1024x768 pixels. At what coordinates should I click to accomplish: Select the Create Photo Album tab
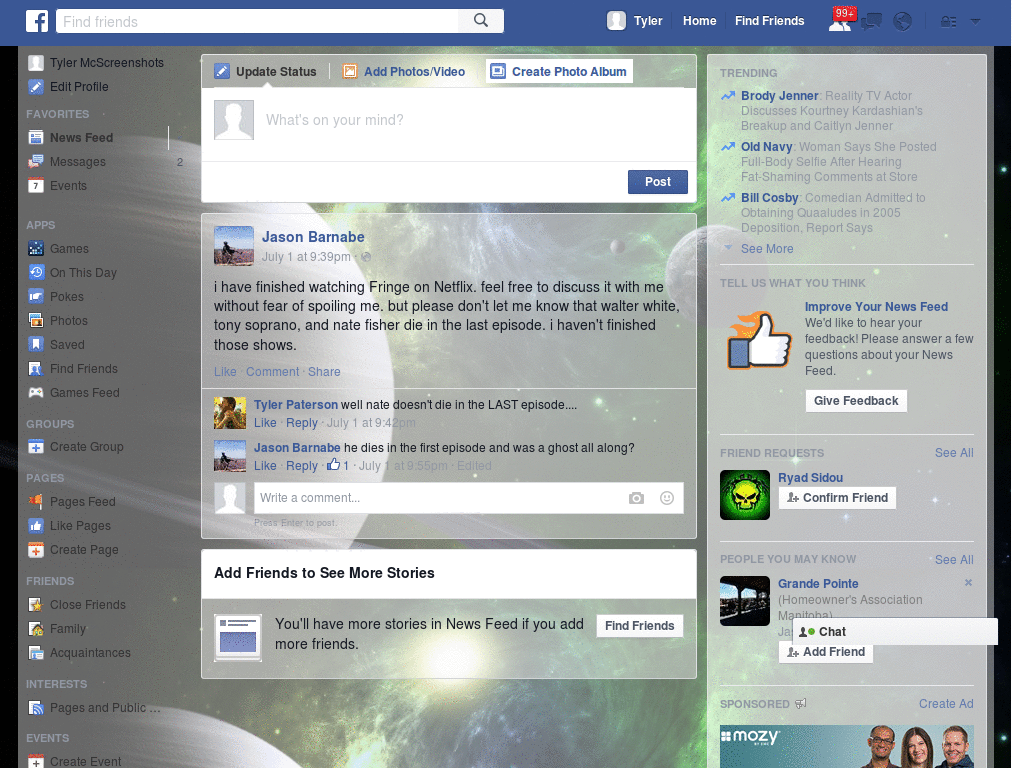tap(559, 71)
